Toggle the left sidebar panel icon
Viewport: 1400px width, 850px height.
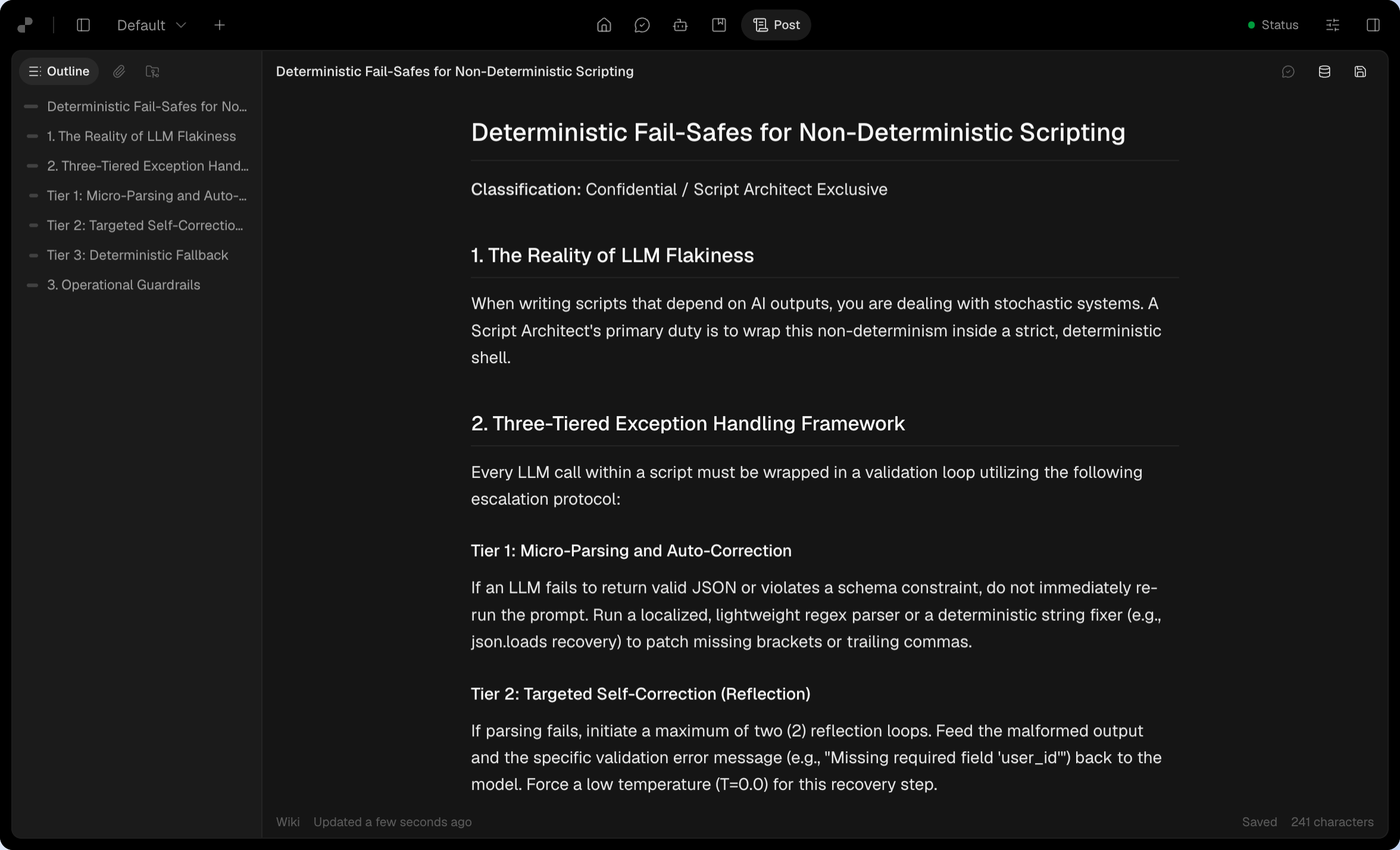pyautogui.click(x=83, y=25)
